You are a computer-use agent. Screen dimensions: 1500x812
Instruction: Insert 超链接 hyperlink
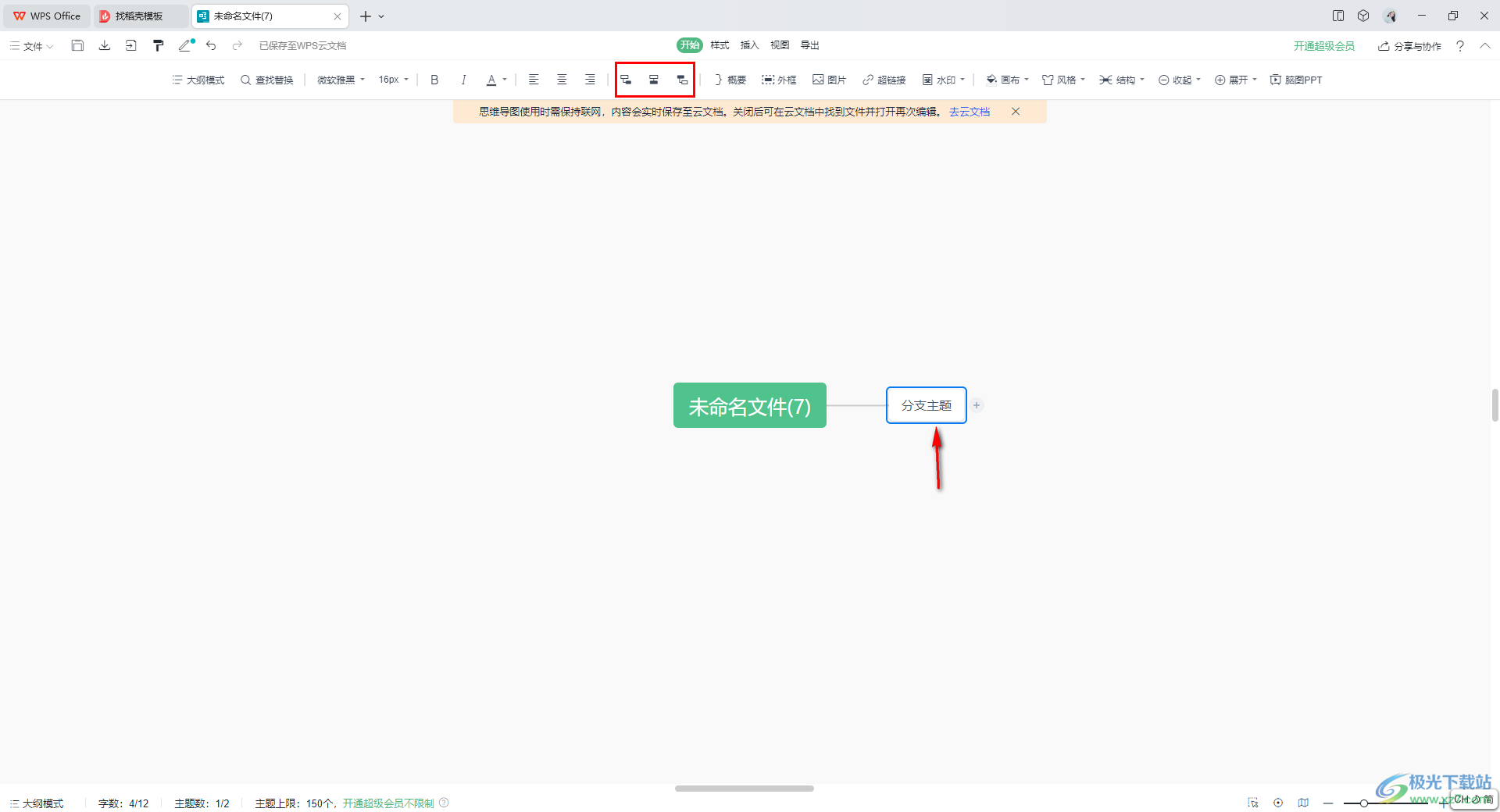pyautogui.click(x=884, y=80)
